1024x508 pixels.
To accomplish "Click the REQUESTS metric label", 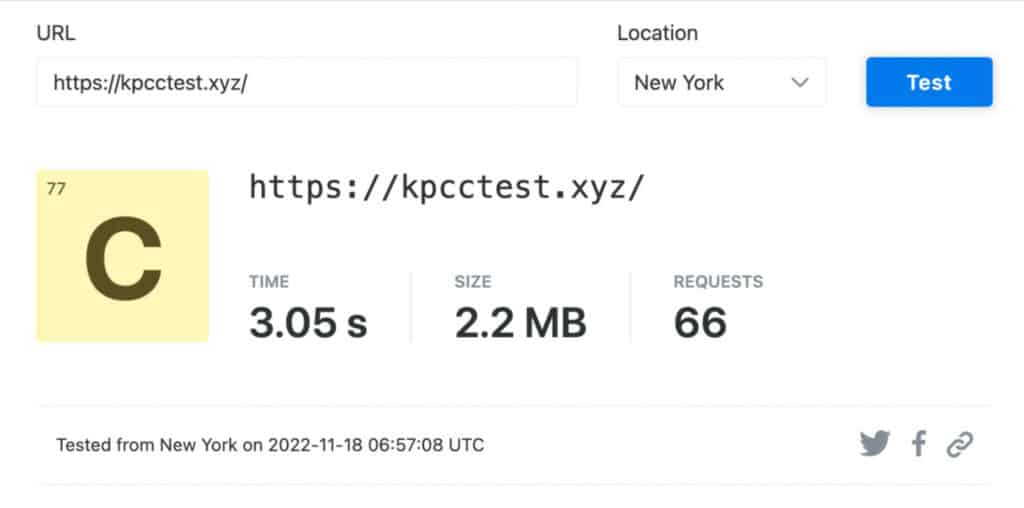I will coord(718,282).
